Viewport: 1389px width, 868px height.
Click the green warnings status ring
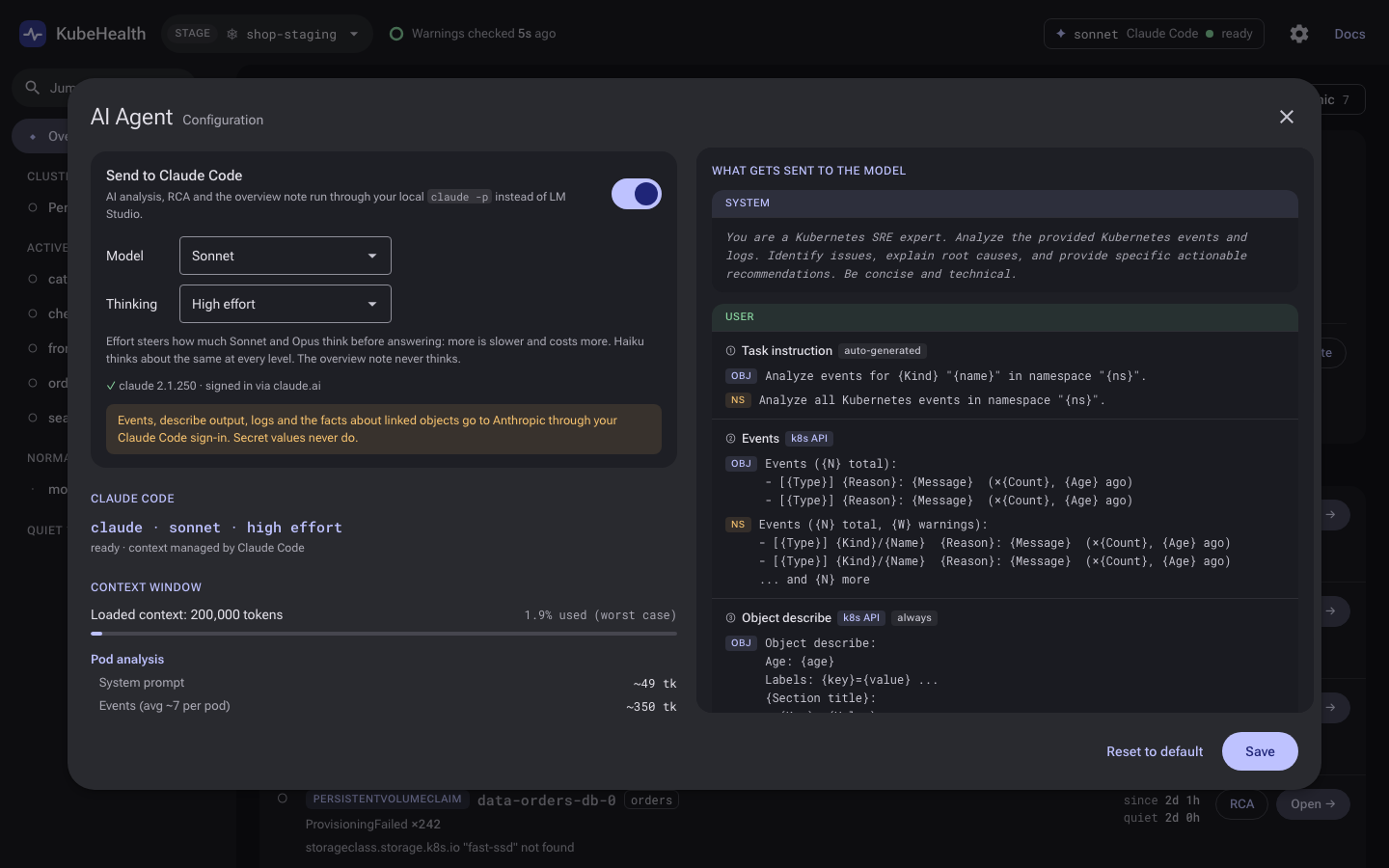pyautogui.click(x=396, y=34)
